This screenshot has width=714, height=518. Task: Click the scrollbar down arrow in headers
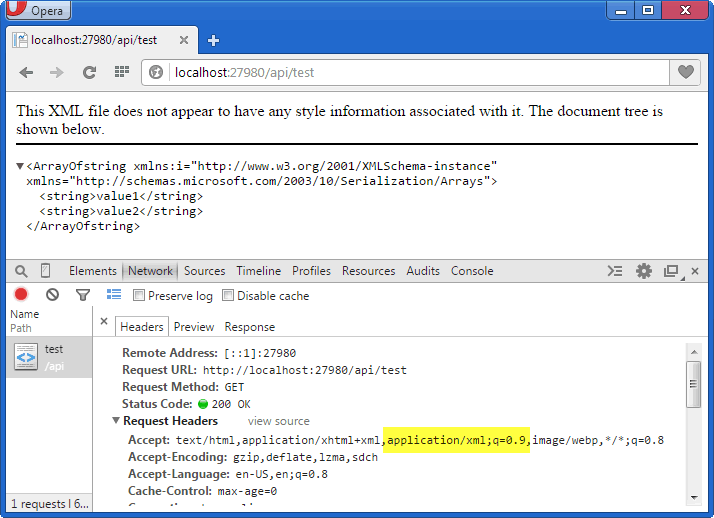pos(694,498)
